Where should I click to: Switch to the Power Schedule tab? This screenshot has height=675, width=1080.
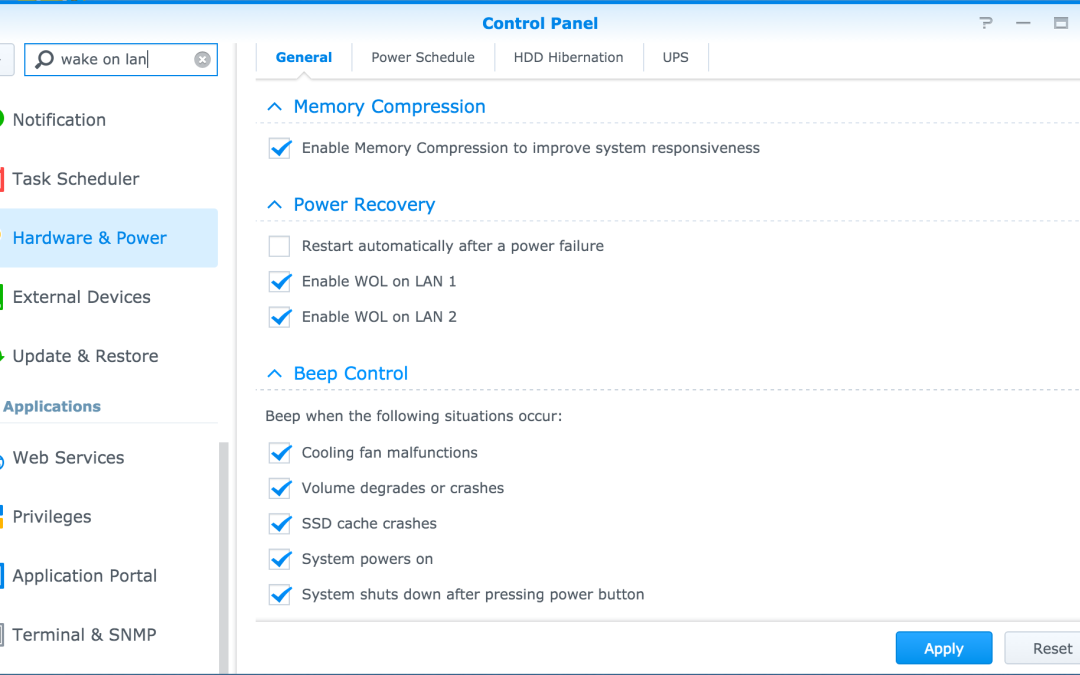pyautogui.click(x=422, y=57)
